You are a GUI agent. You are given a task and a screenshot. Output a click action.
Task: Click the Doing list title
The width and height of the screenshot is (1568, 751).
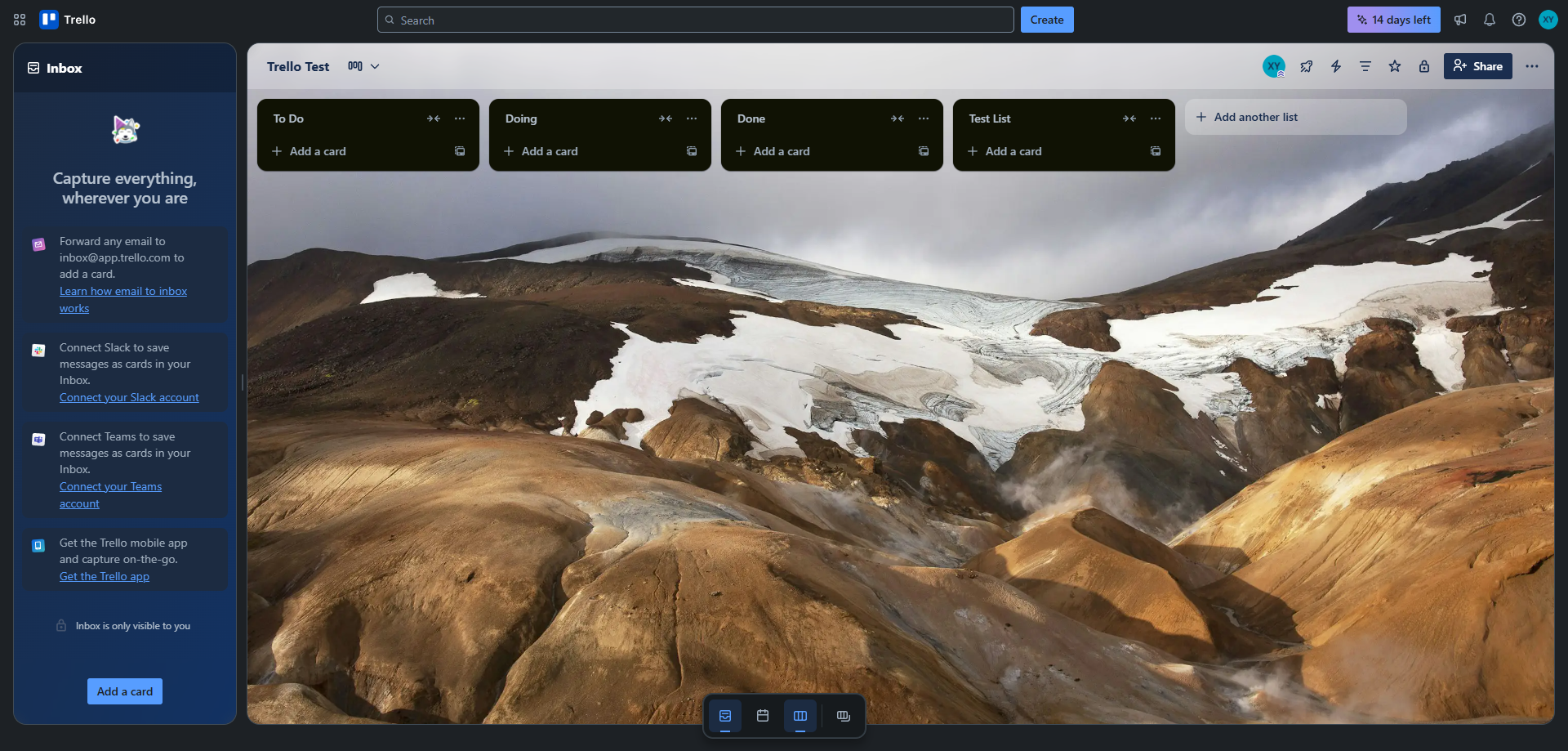pos(521,118)
